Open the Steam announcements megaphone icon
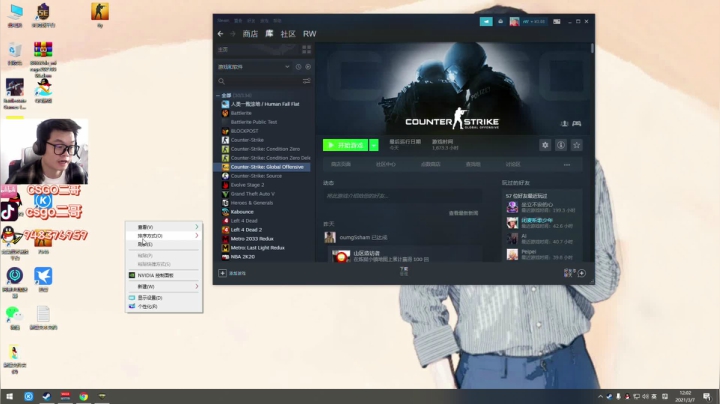The width and height of the screenshot is (720, 404). click(x=486, y=21)
